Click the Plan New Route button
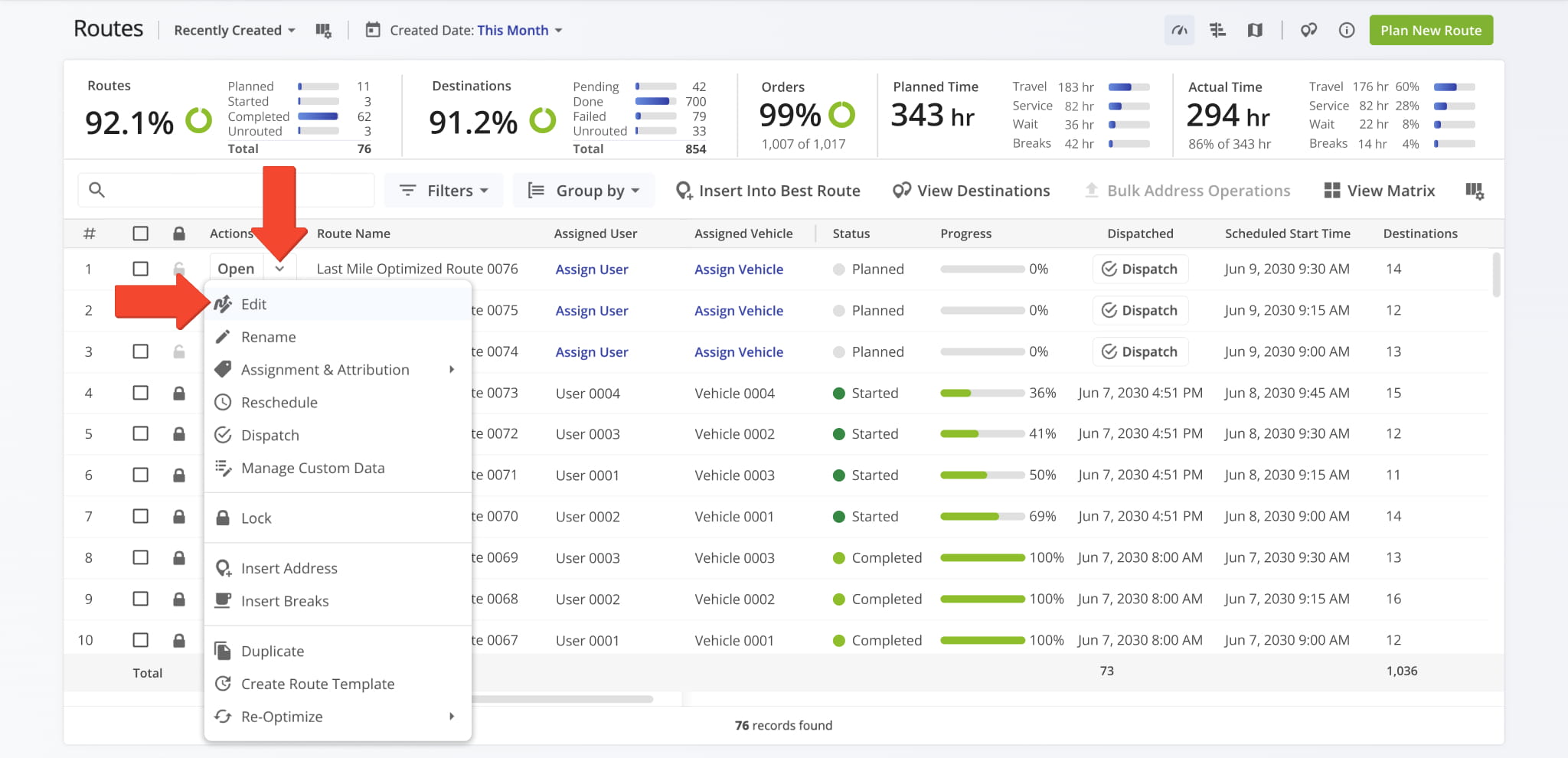 1431,31
